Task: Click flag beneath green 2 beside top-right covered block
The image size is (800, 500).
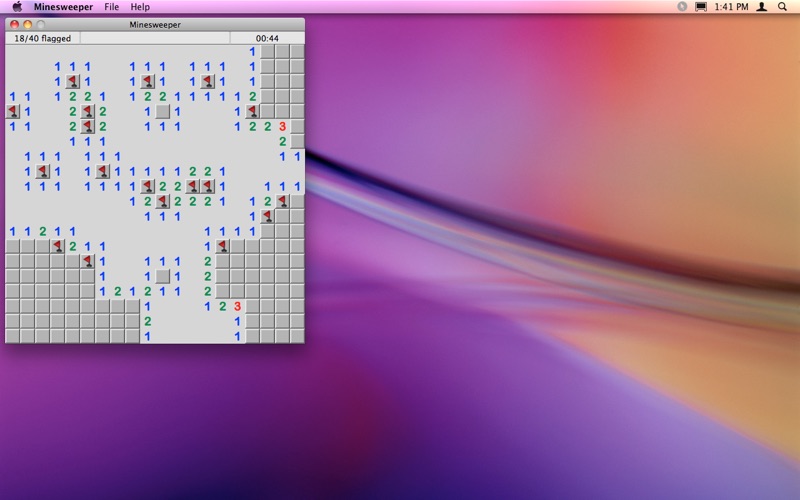Action: pos(253,111)
